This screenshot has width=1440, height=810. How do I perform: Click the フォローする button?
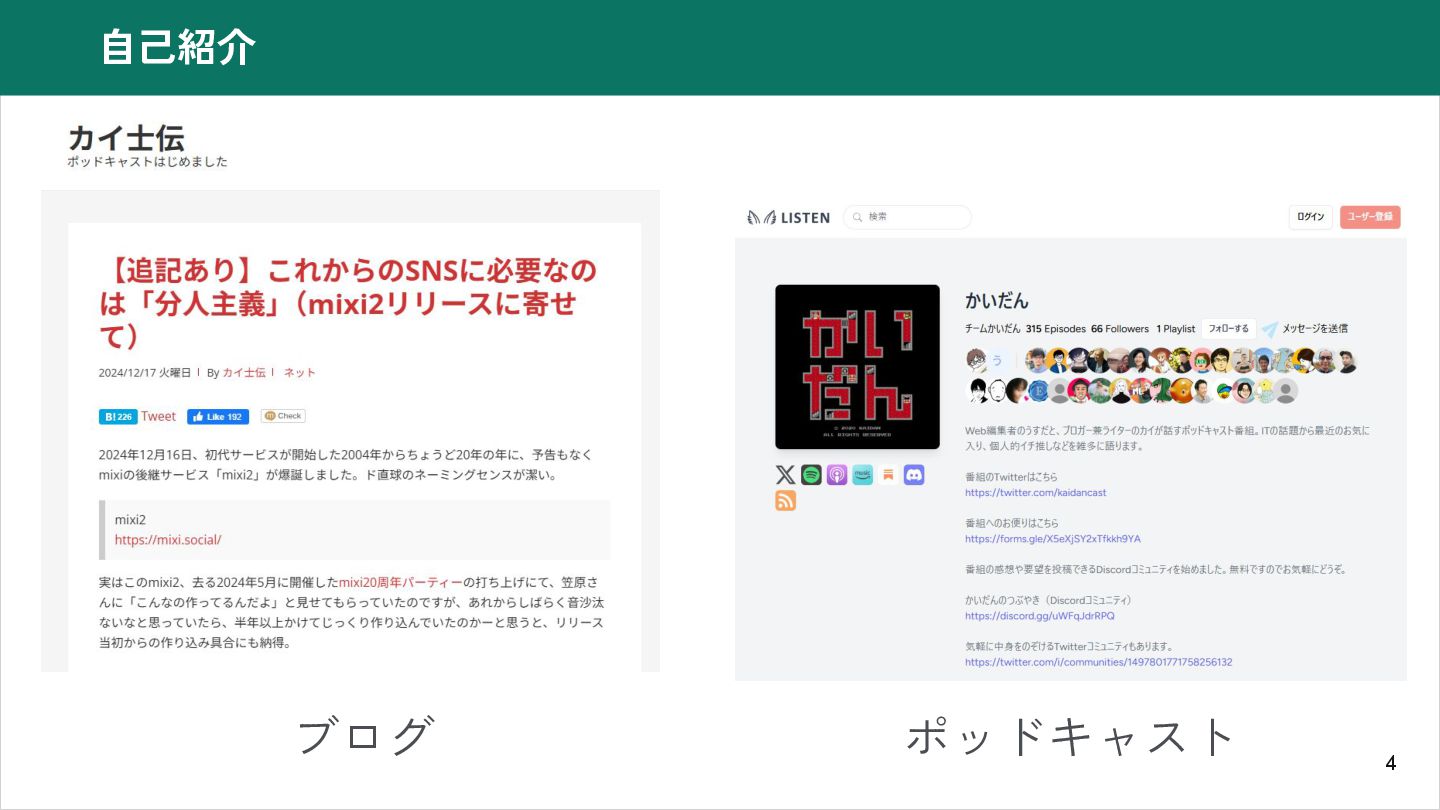pos(1228,328)
